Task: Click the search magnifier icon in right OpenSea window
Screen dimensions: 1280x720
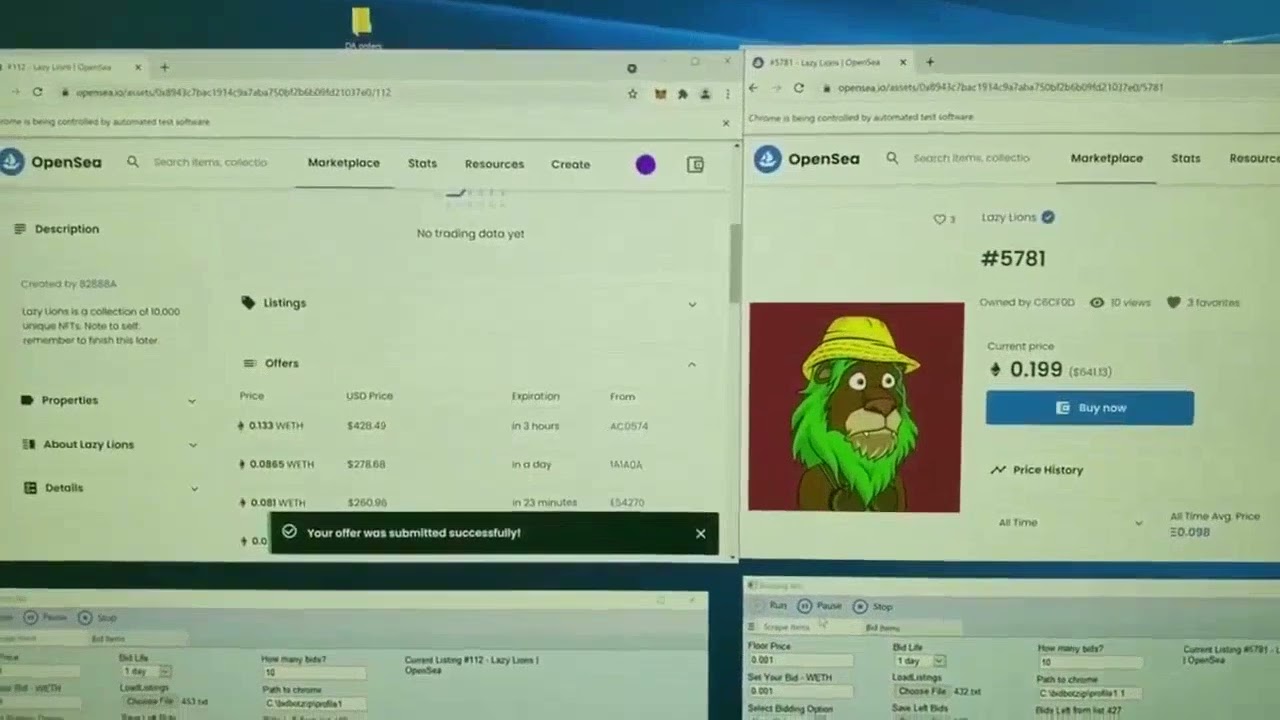Action: 892,158
